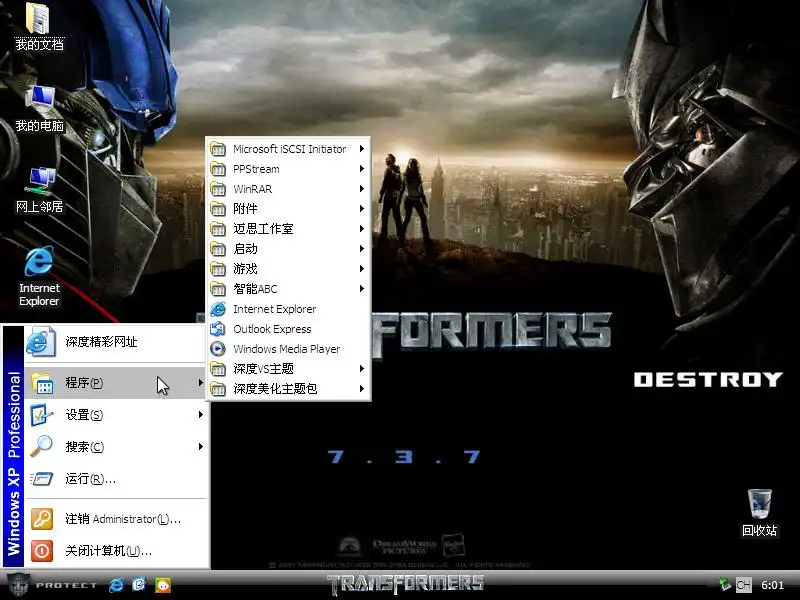
Task: Open 网上邻居 desktop icon
Action: tap(39, 190)
